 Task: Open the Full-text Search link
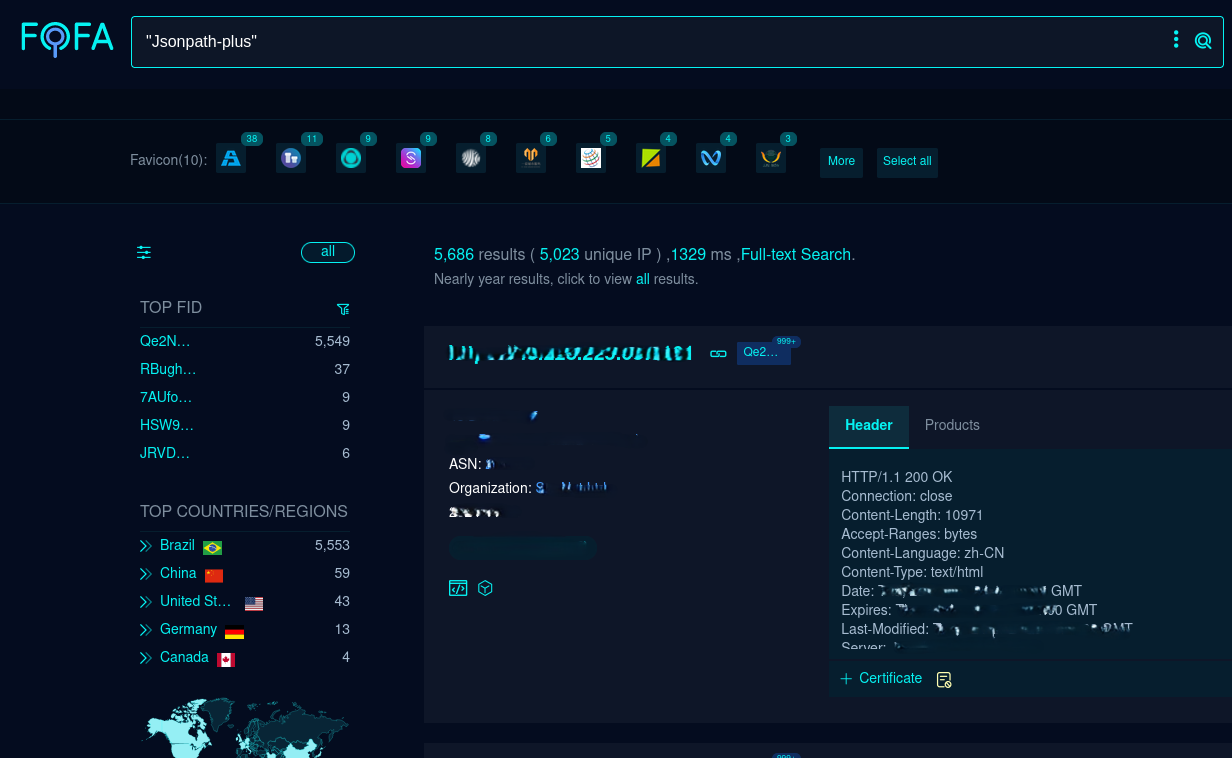pos(796,254)
